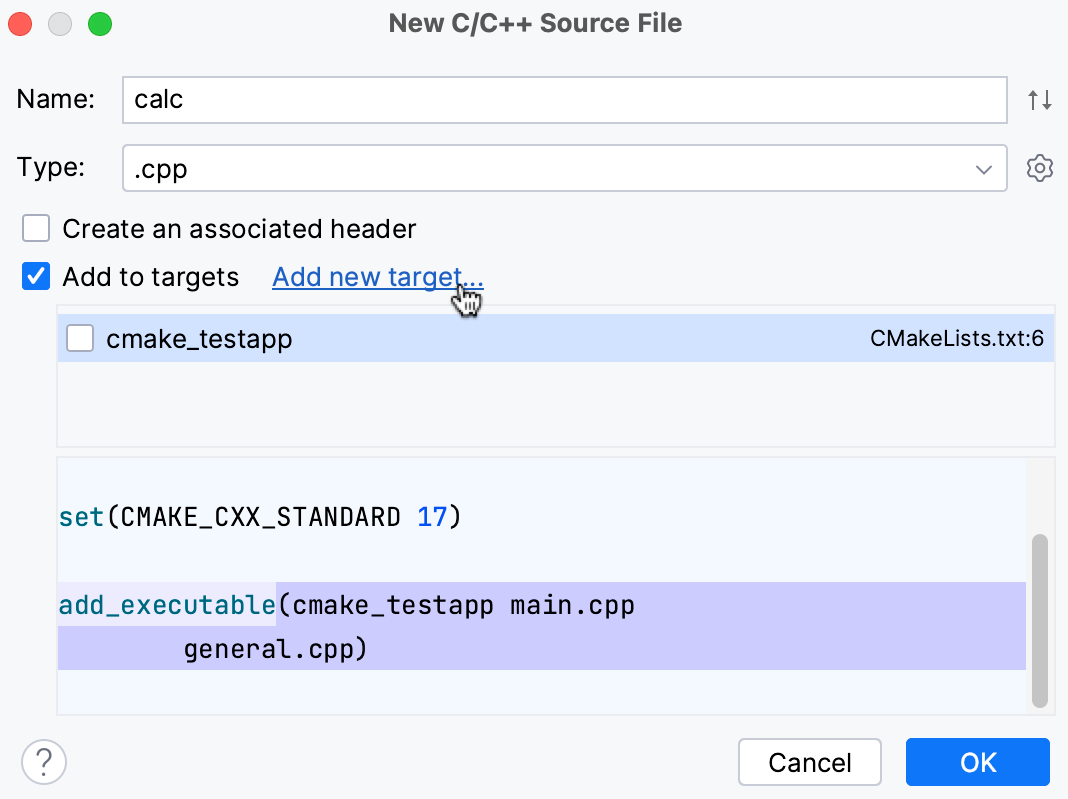Click the yellow minimize traffic light
1068x799 pixels.
point(60,23)
